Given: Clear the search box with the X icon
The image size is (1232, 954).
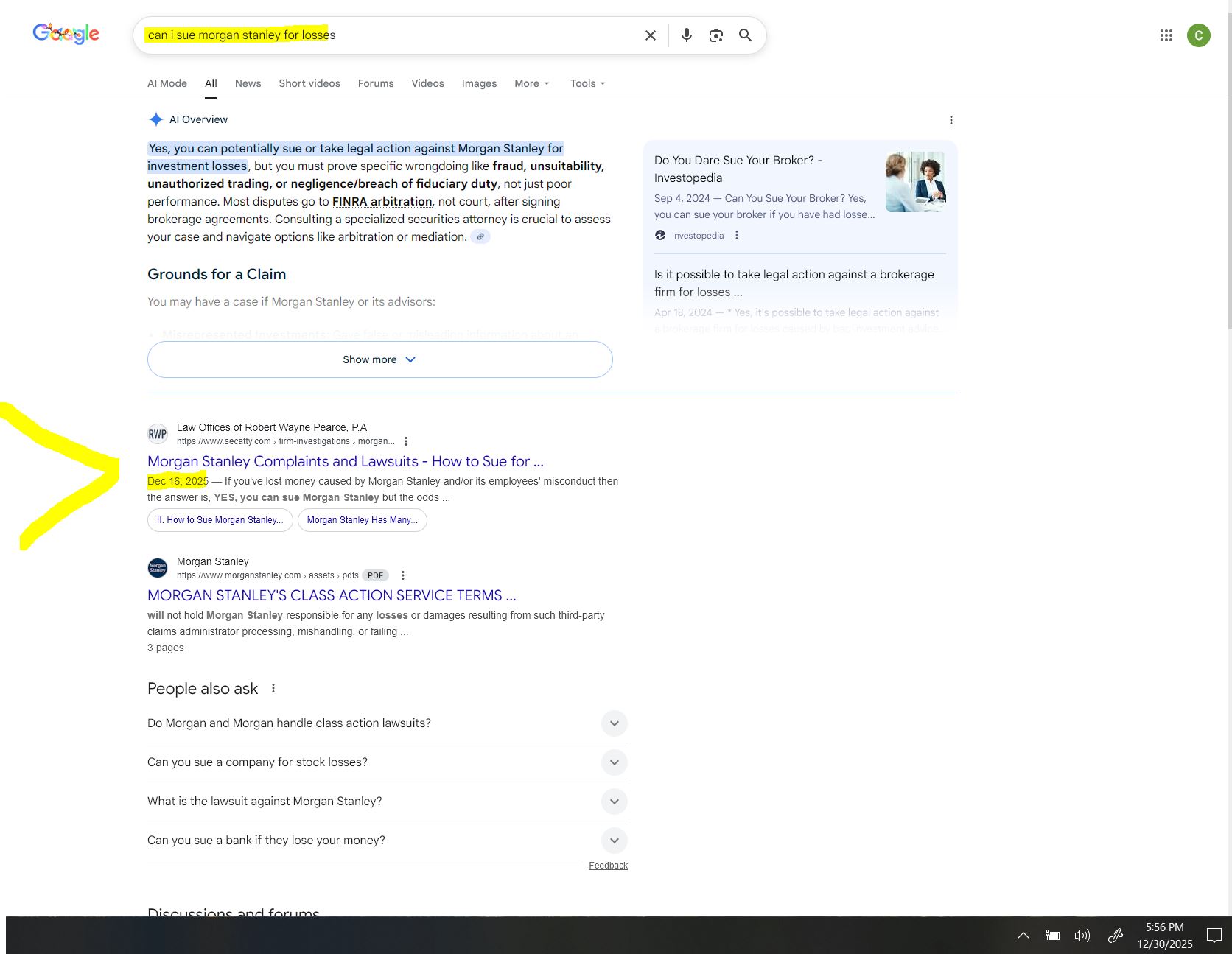Looking at the screenshot, I should click(x=650, y=35).
